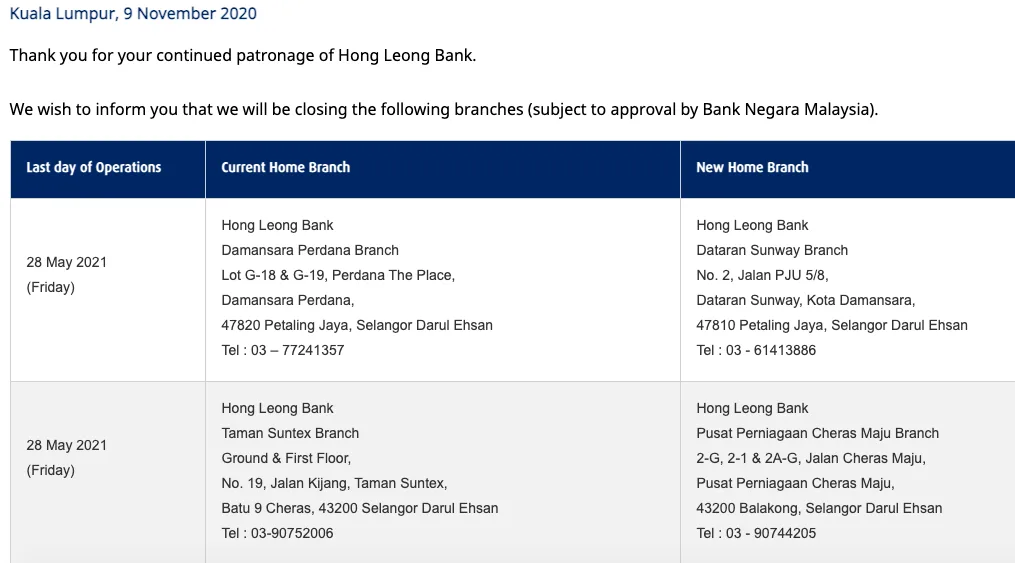
Task: Click the 'Lot G-18 & G-19, Perdana The Place' address line
Action: tap(338, 276)
